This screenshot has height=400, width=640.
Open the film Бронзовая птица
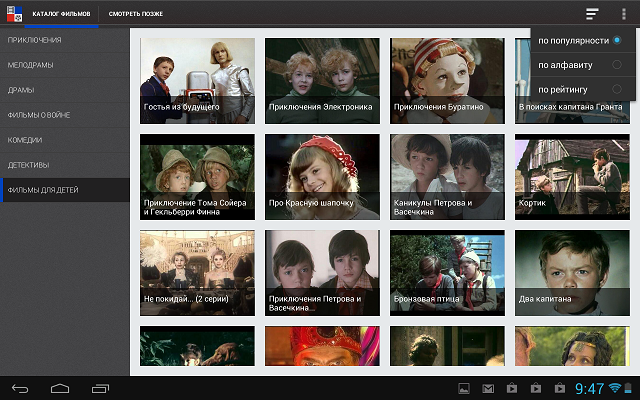tap(447, 273)
